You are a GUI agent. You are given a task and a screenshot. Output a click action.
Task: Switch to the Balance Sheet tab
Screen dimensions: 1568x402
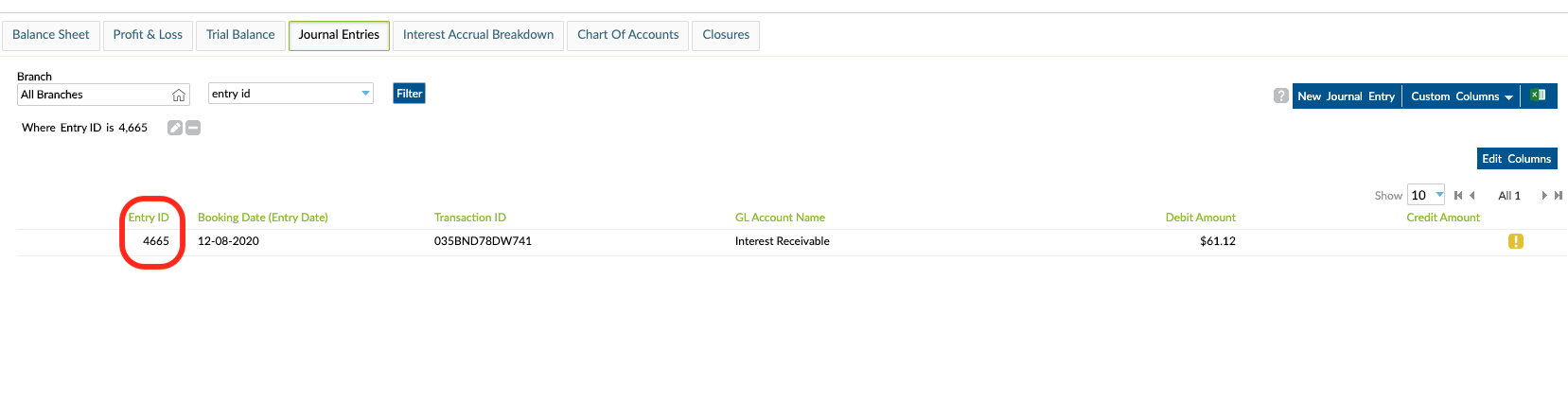(51, 35)
